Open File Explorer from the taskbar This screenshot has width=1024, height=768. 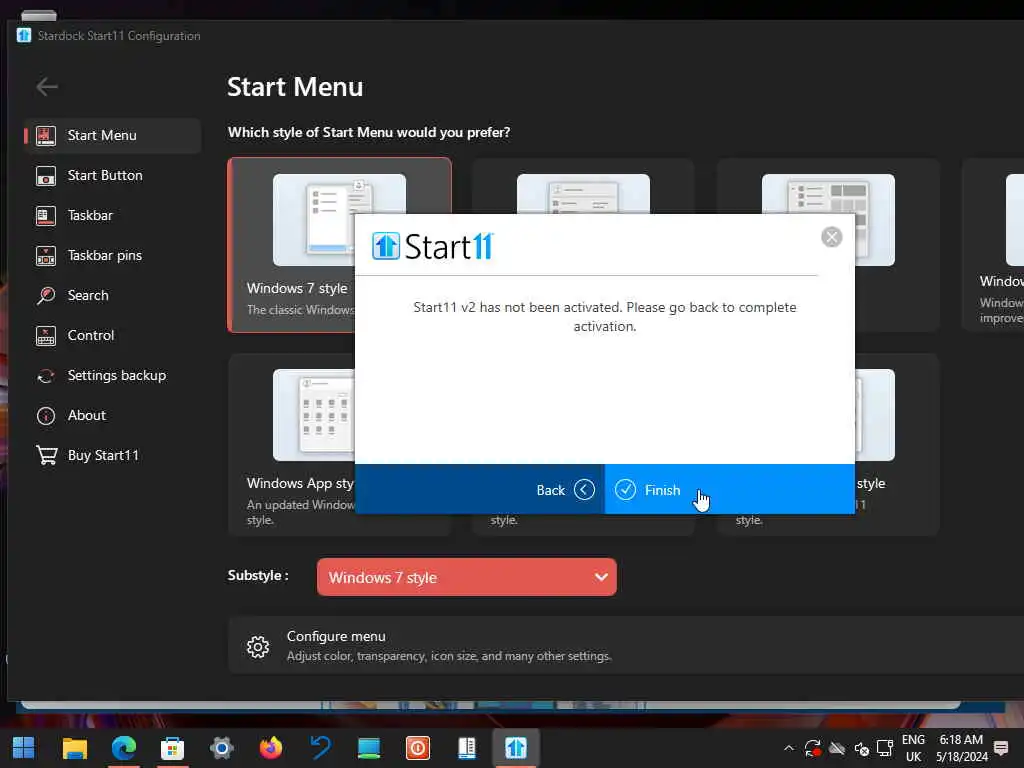click(x=74, y=748)
